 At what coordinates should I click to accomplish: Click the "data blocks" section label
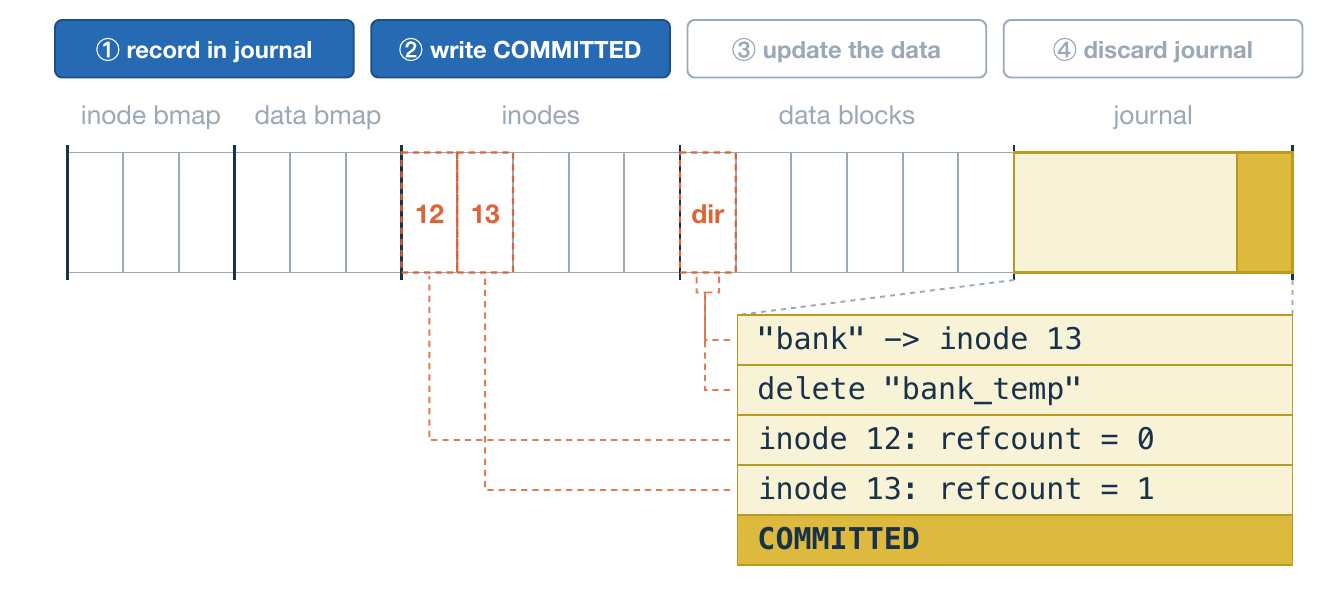point(847,116)
